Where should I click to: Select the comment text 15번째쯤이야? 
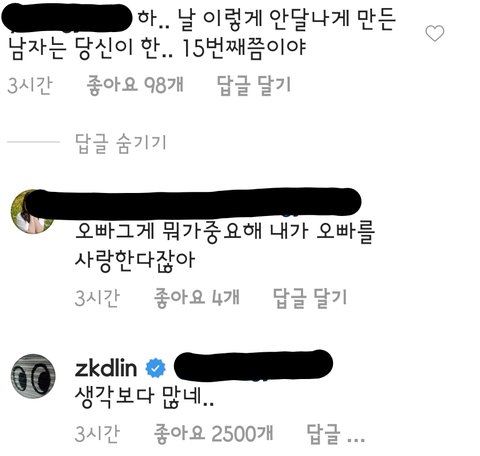click(x=244, y=49)
